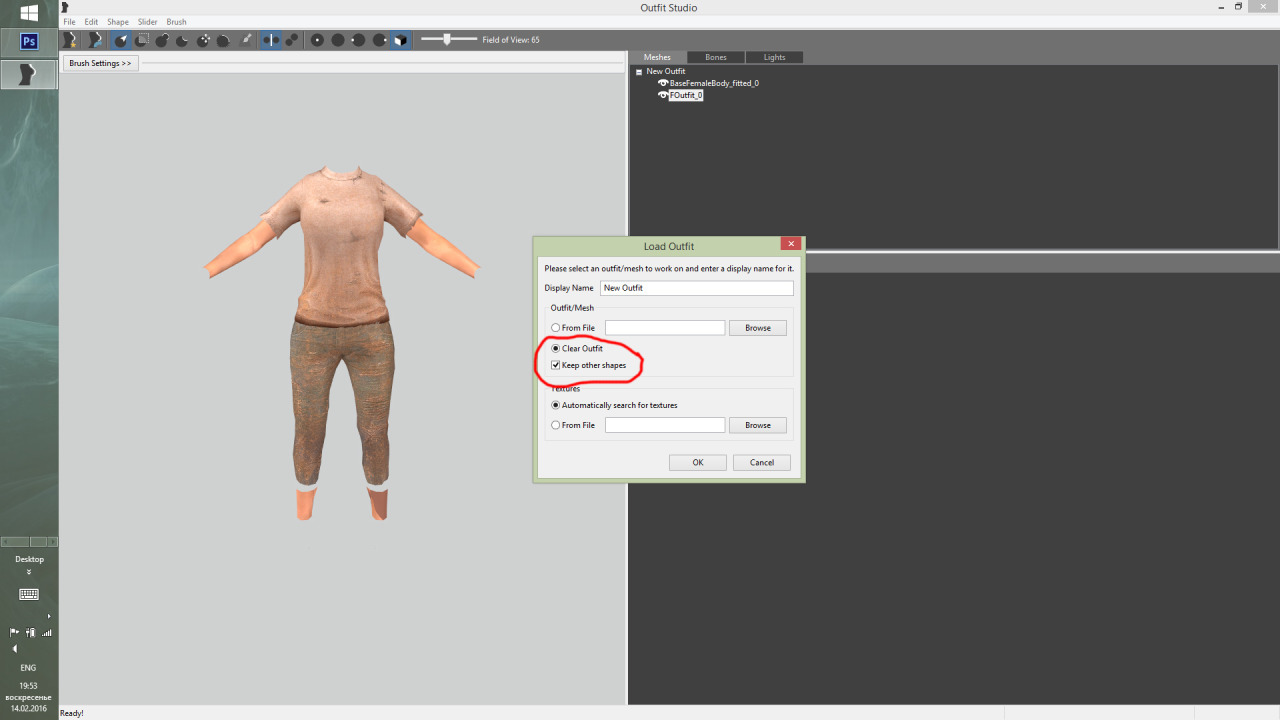Click Browse for the Textures file
Viewport: 1280px width, 720px height.
pos(758,425)
